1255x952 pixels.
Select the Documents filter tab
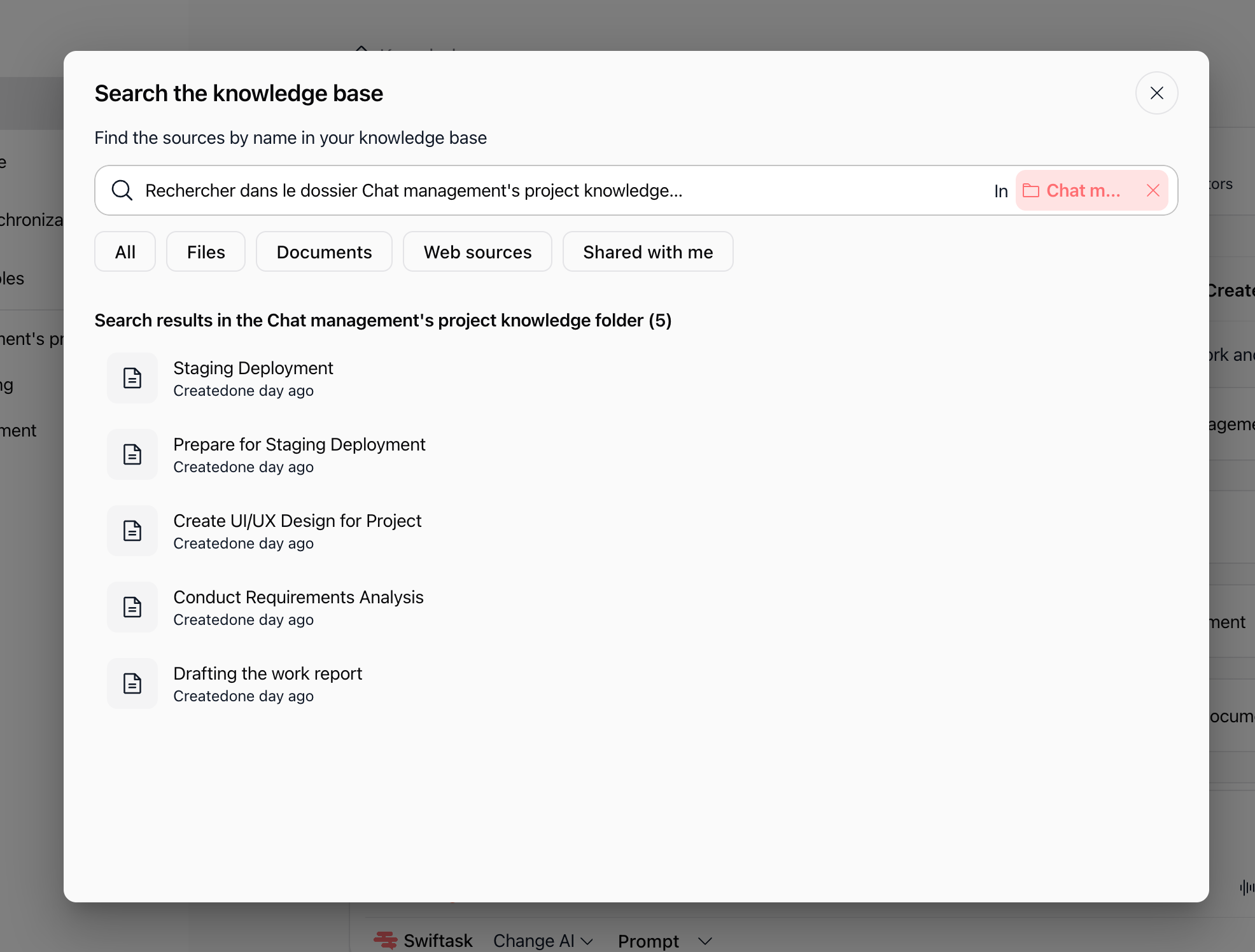pyautogui.click(x=324, y=252)
